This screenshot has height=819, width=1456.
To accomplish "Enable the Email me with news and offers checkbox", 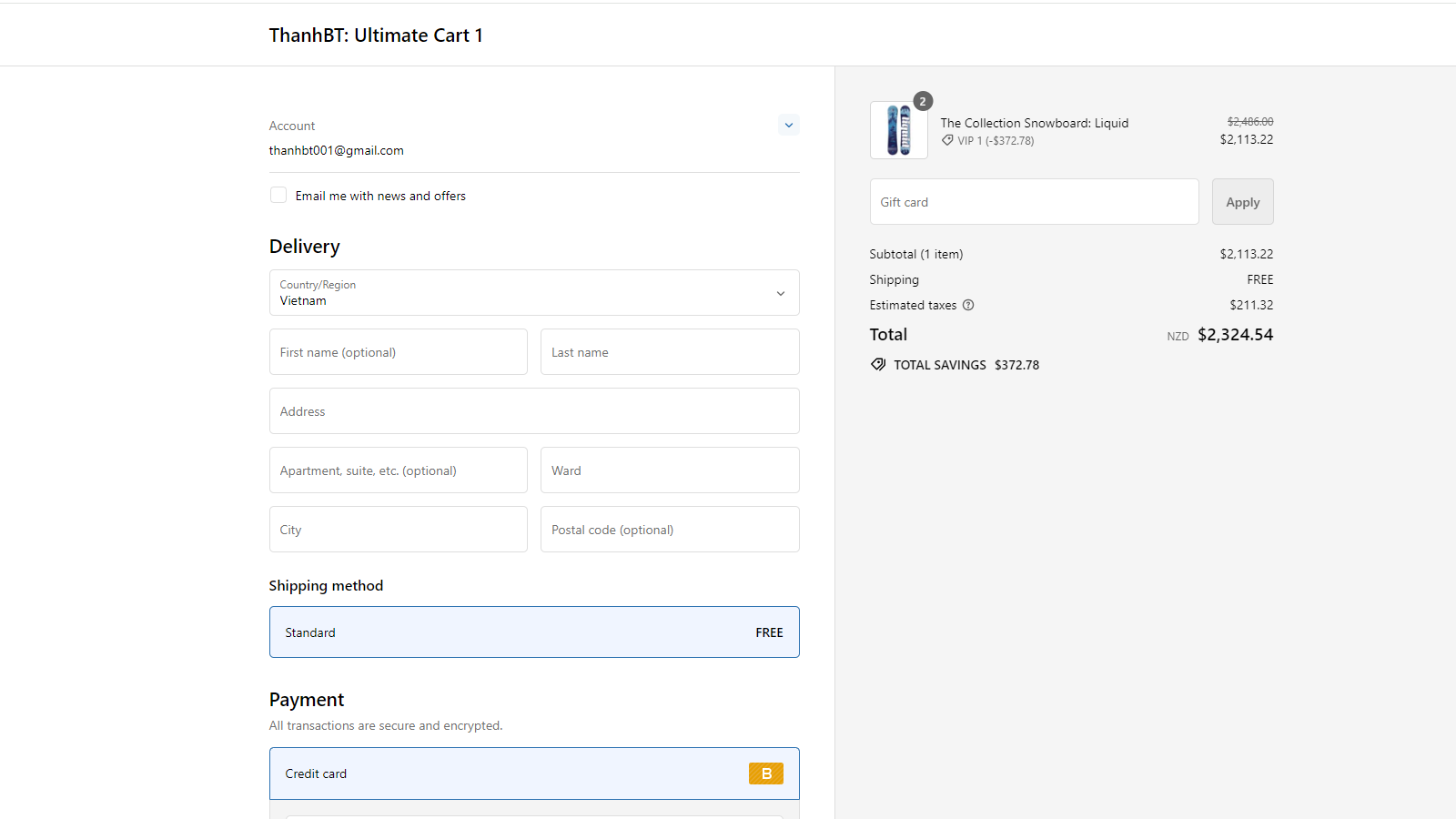I will coord(278,195).
